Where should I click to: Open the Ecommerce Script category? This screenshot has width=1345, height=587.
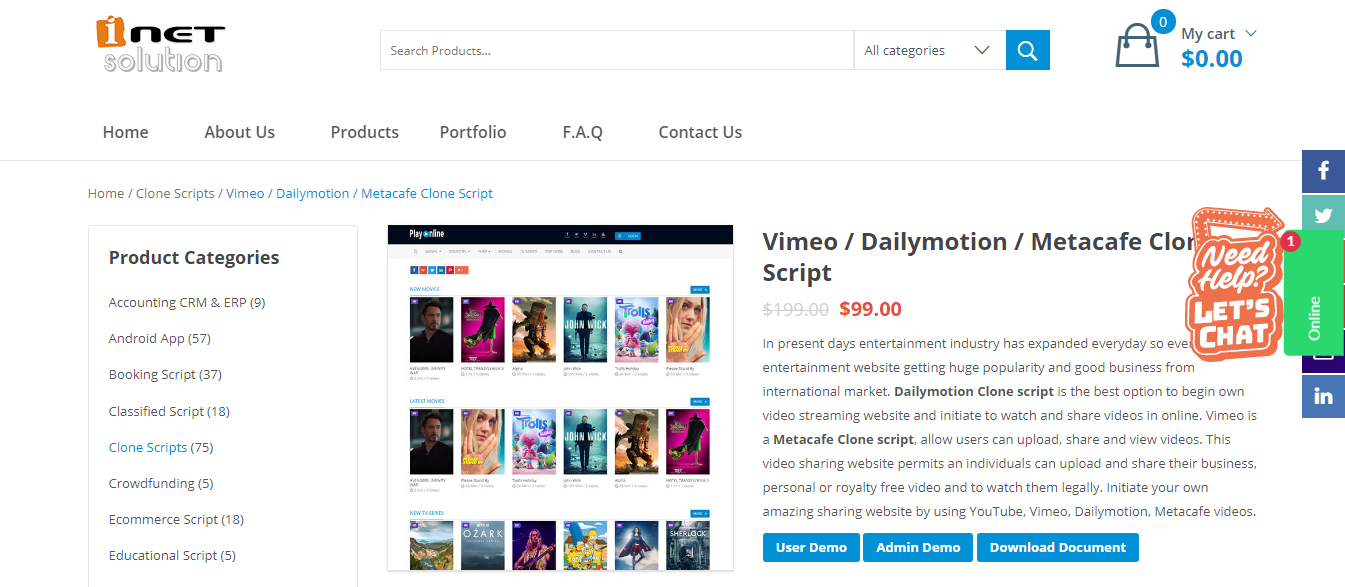176,519
